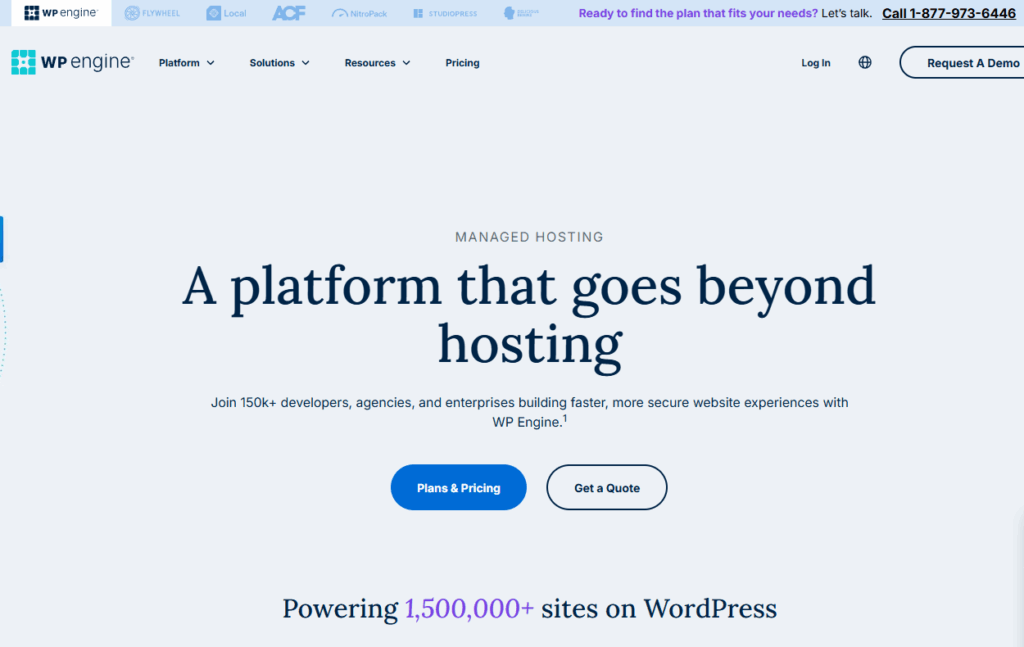This screenshot has height=647, width=1024.
Task: Open the Local brand logo
Action: point(226,13)
